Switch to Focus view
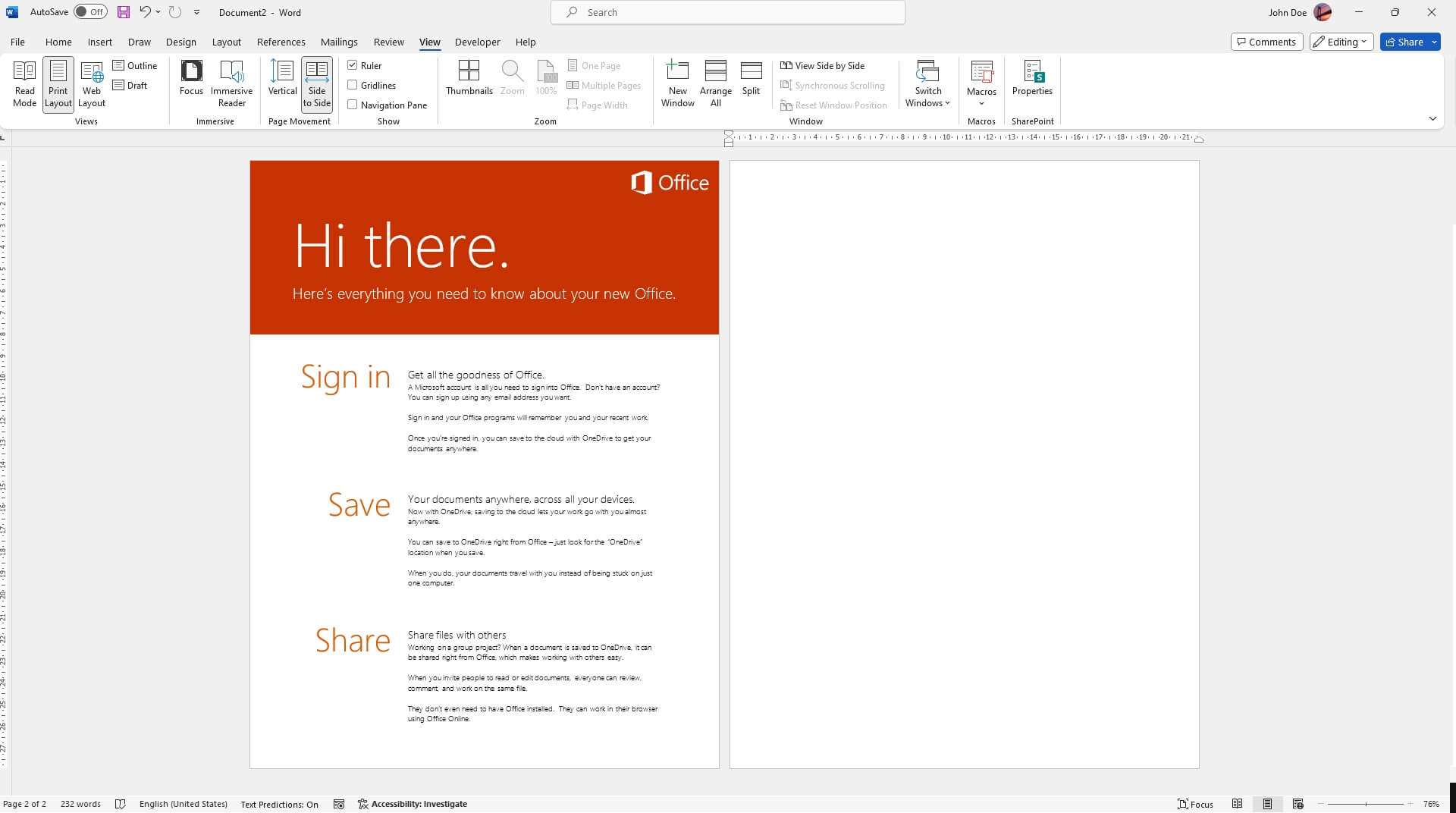Image resolution: width=1456 pixels, height=813 pixels. 191,78
